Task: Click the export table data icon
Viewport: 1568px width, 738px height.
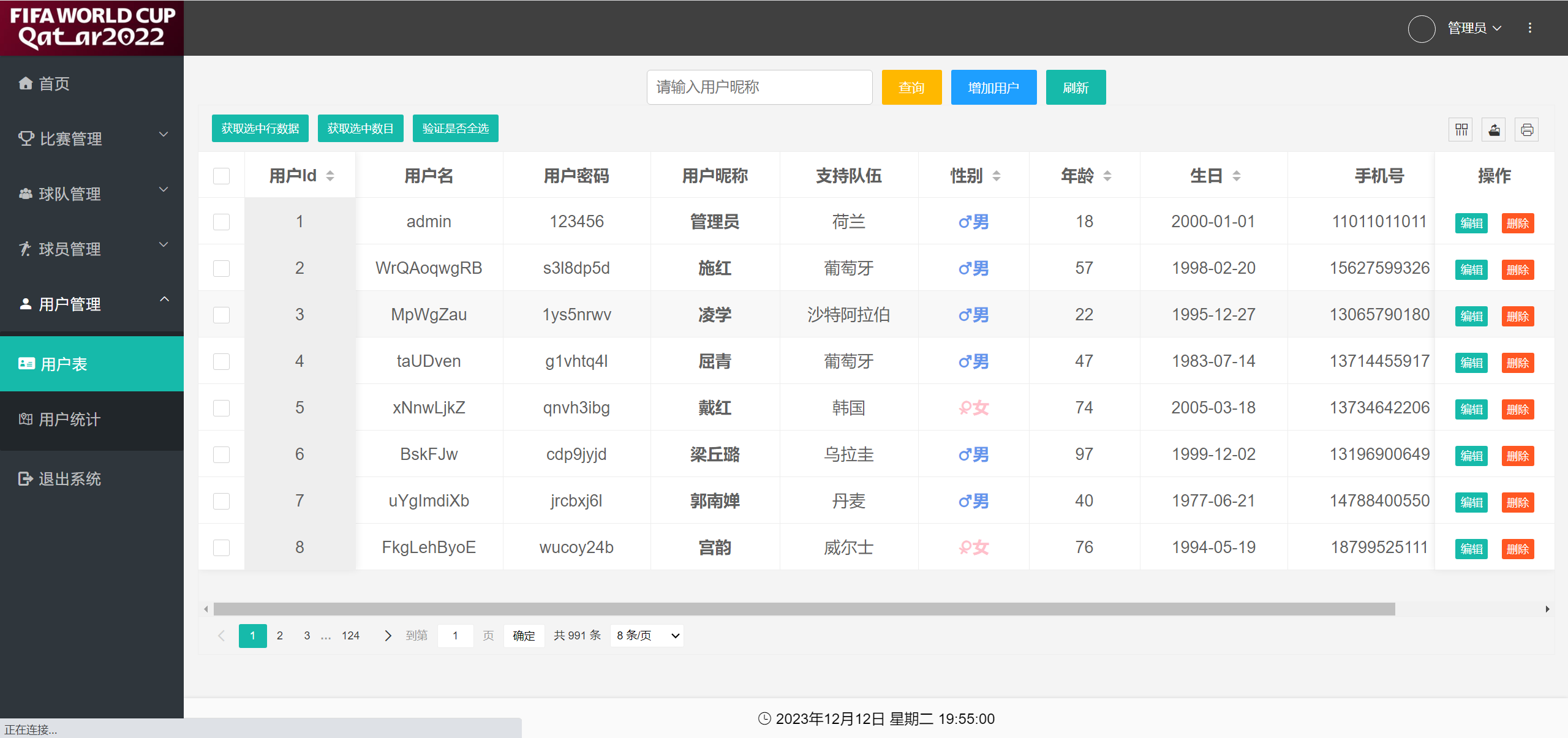Action: 1494,130
